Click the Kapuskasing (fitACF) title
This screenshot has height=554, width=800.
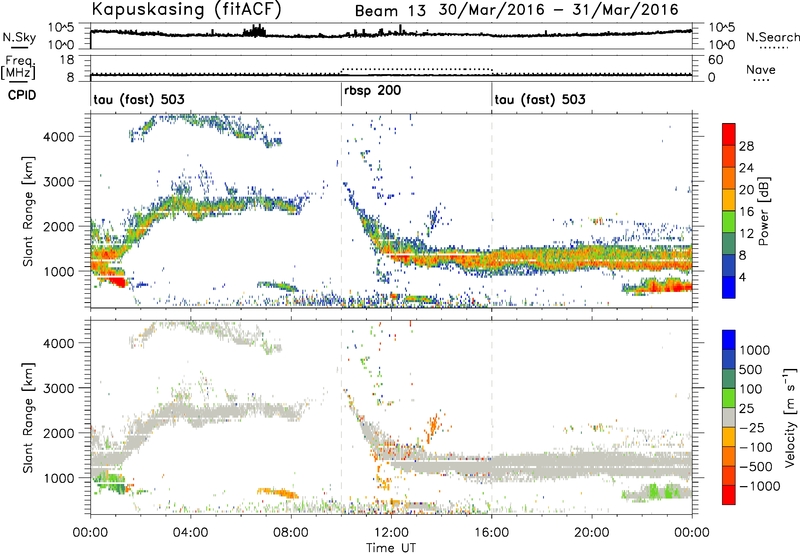tap(186, 9)
